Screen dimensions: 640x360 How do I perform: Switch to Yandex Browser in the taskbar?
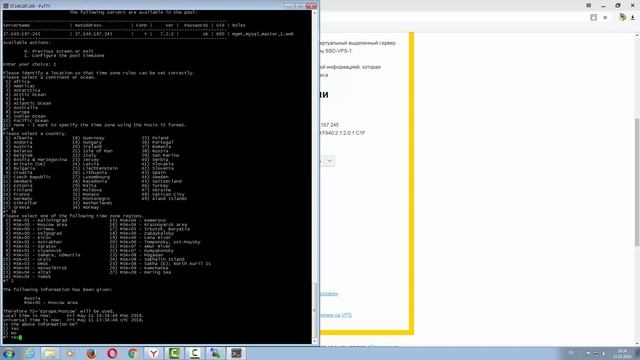click(153, 353)
